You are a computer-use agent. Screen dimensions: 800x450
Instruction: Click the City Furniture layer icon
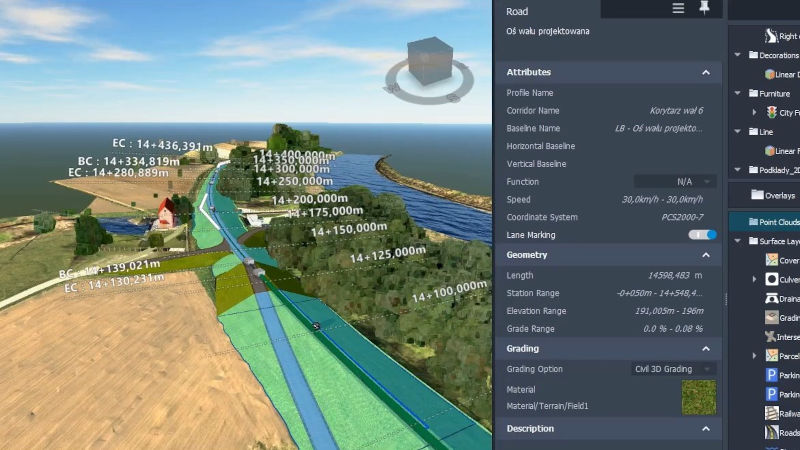point(772,113)
